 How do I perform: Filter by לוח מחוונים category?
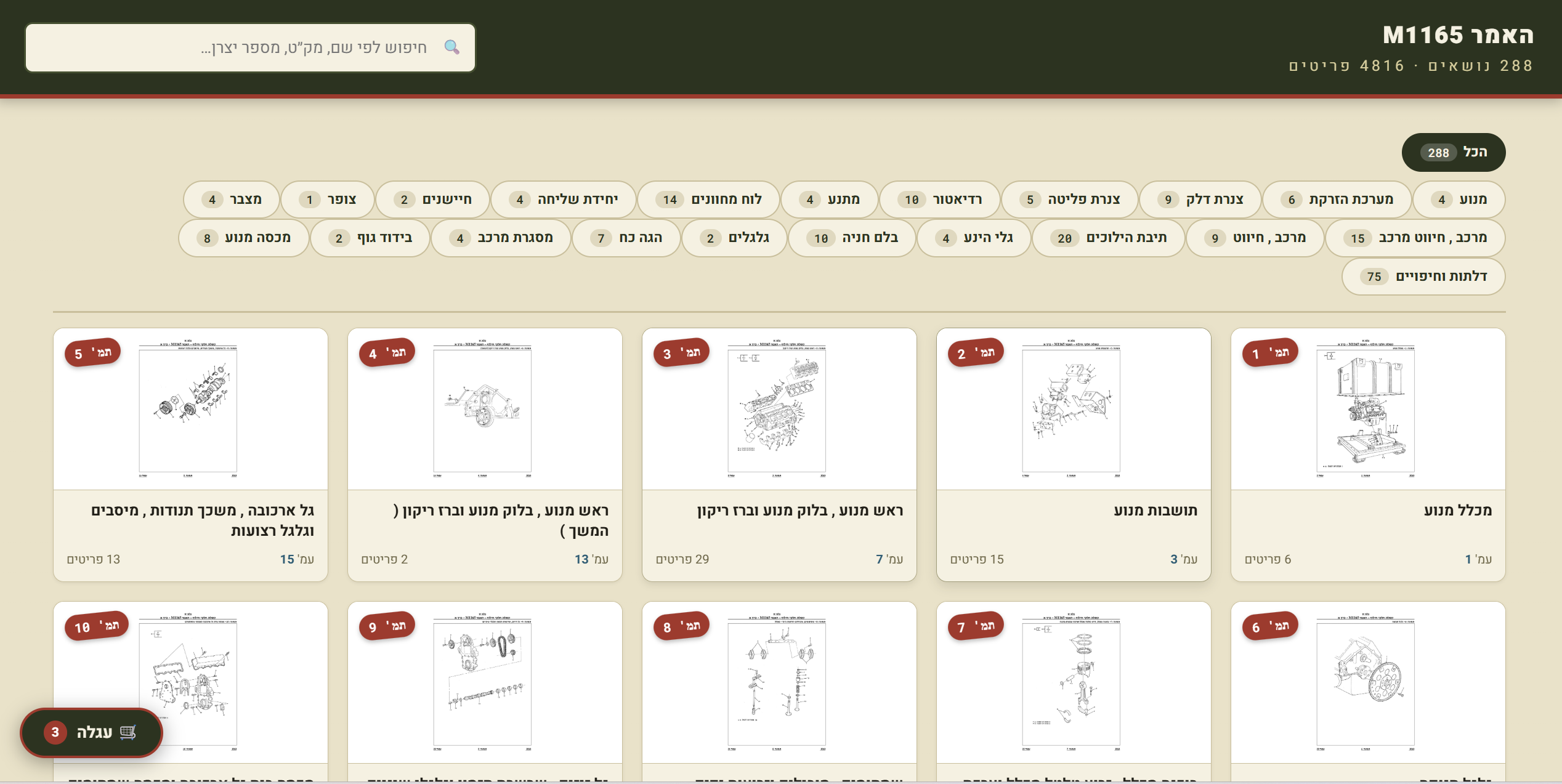(x=708, y=200)
